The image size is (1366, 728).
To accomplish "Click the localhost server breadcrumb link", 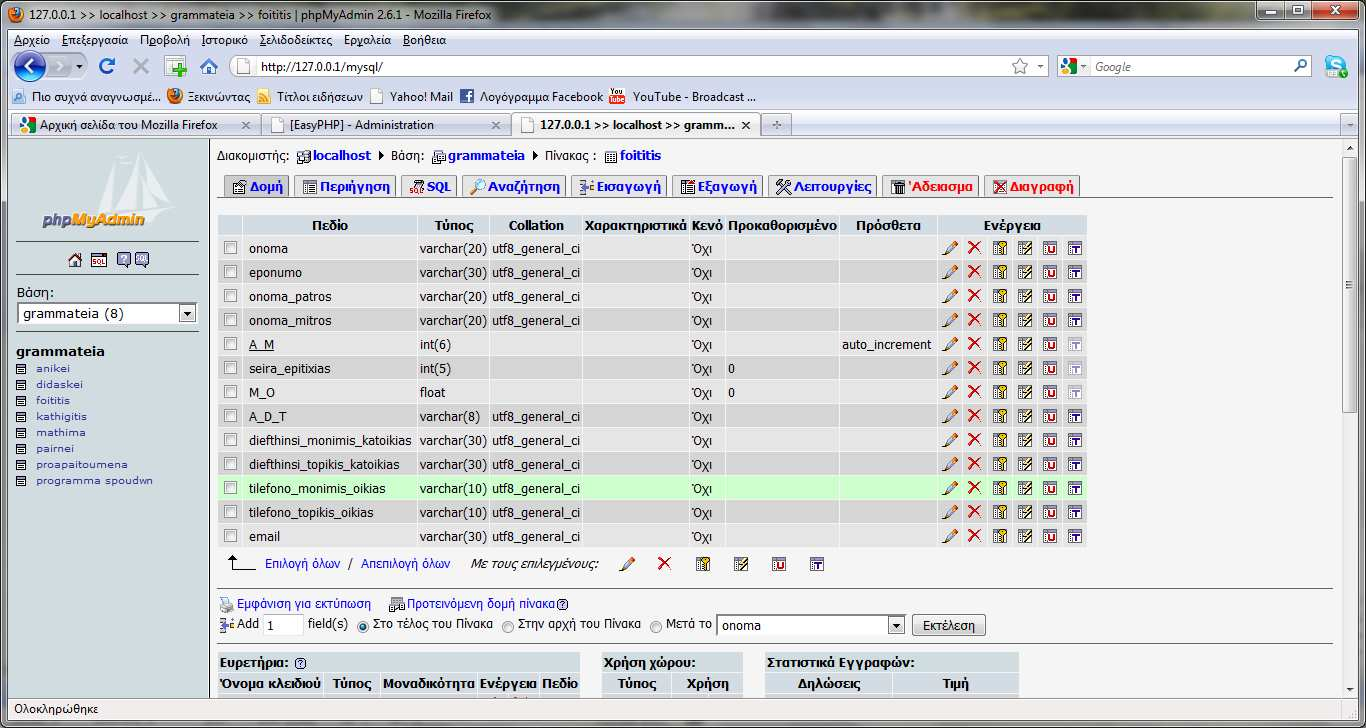I will (341, 156).
